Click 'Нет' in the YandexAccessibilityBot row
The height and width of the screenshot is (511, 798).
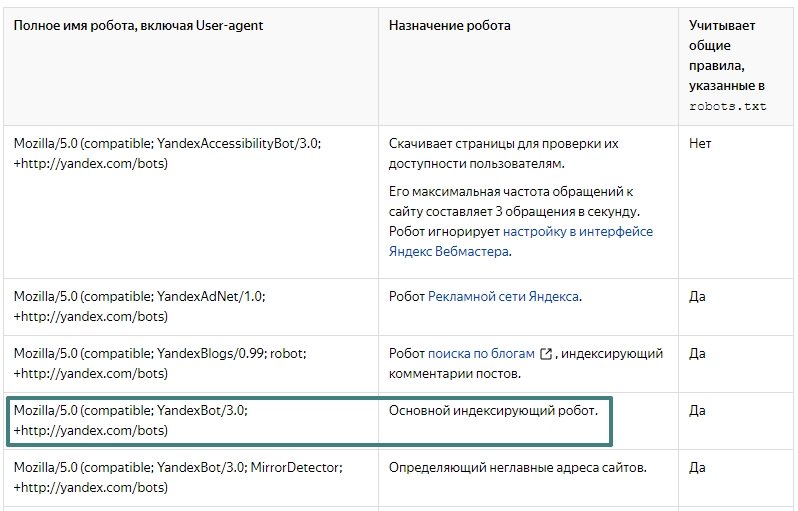[x=699, y=144]
